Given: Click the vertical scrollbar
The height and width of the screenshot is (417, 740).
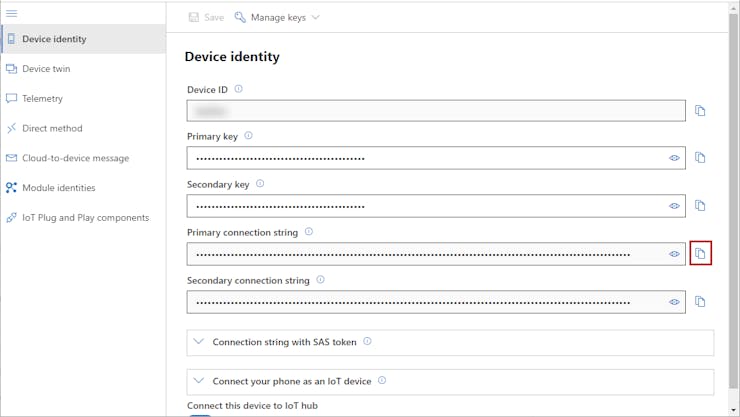Looking at the screenshot, I should click(x=733, y=200).
